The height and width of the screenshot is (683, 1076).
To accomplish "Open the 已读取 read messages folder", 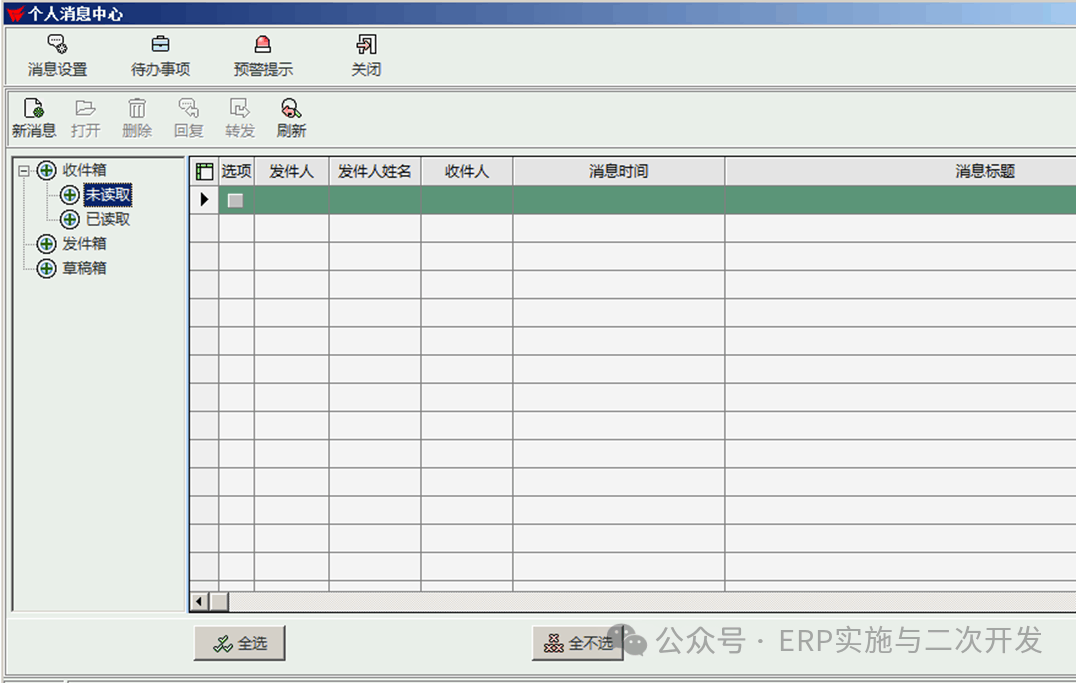I will pyautogui.click(x=108, y=219).
